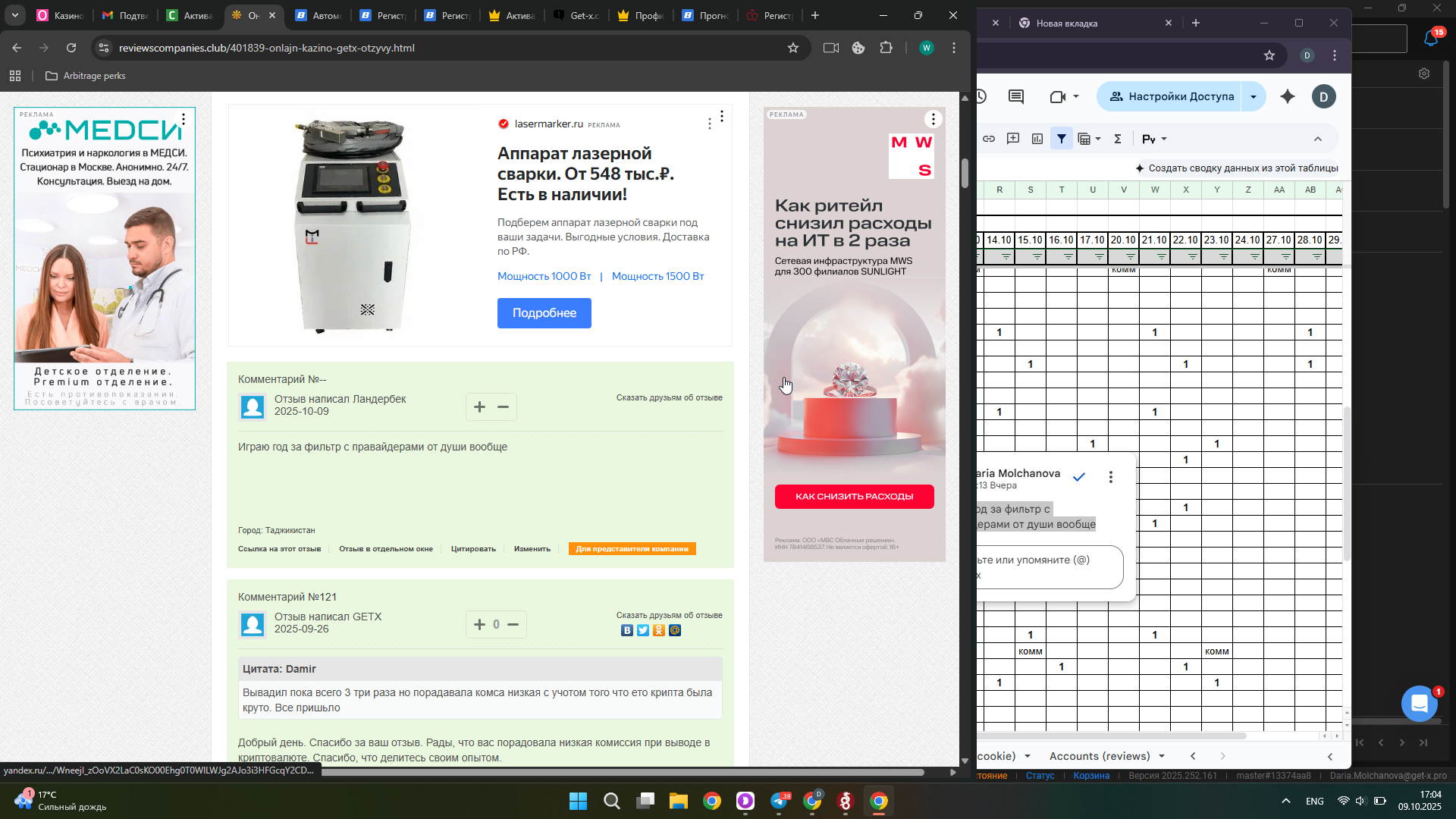Switch to the Новая вкладка tab
The image size is (1456, 819).
coord(1066,24)
